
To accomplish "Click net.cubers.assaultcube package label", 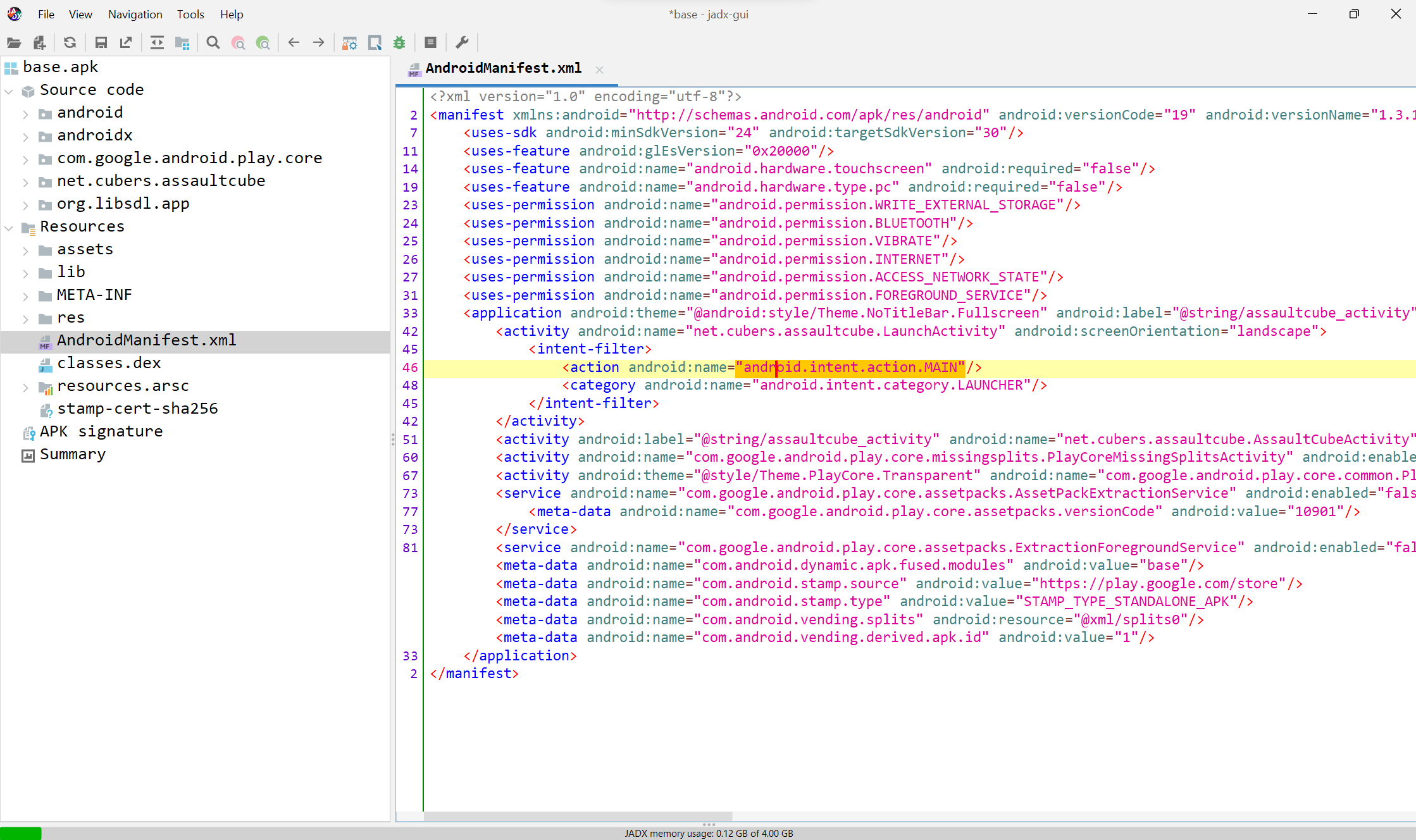I will click(x=161, y=181).
